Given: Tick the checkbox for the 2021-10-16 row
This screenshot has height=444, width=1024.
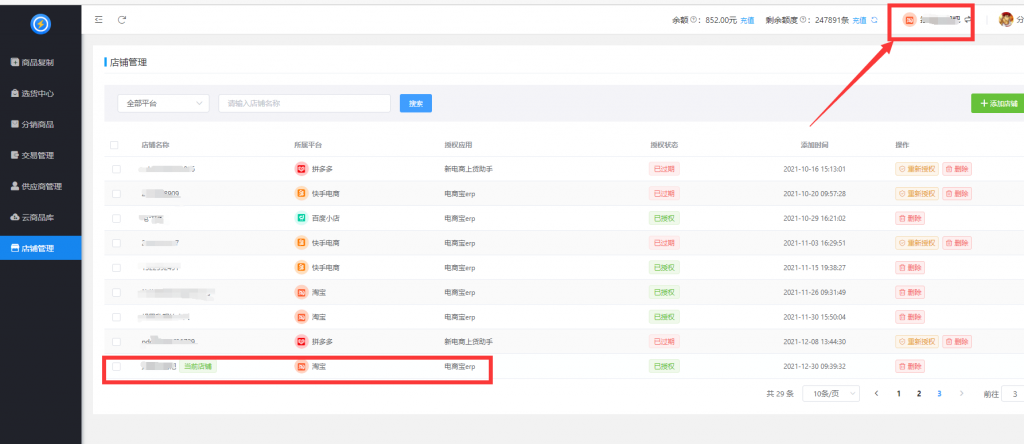Looking at the screenshot, I should (116, 169).
